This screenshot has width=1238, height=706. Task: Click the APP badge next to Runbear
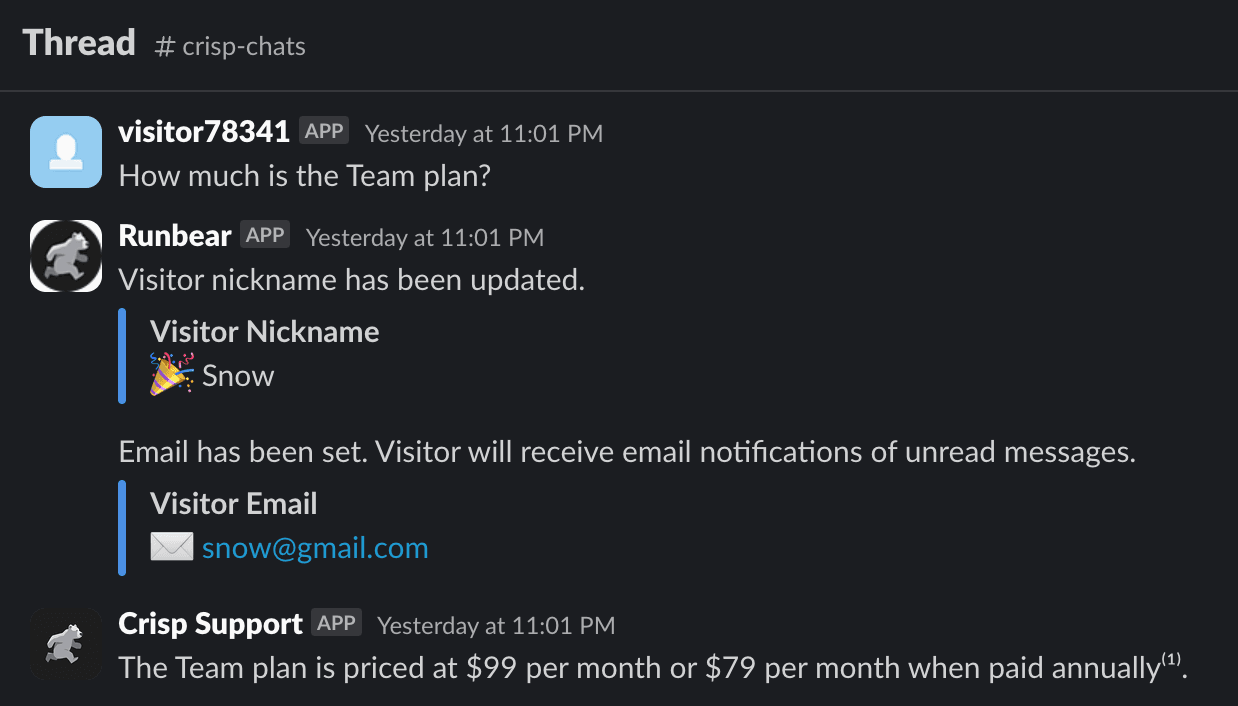(x=265, y=235)
